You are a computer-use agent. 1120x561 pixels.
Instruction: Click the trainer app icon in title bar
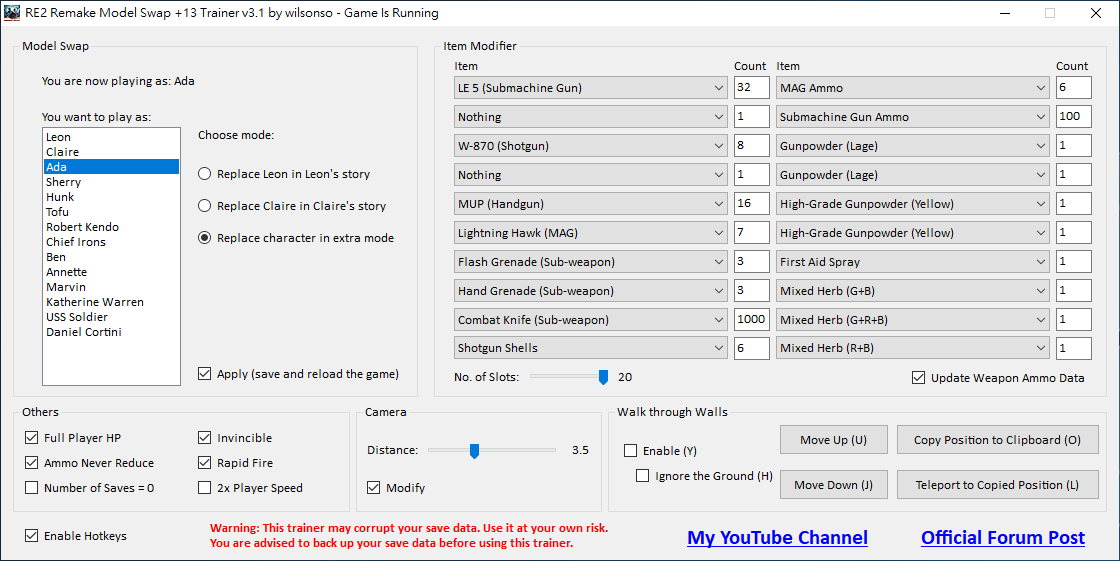12,13
